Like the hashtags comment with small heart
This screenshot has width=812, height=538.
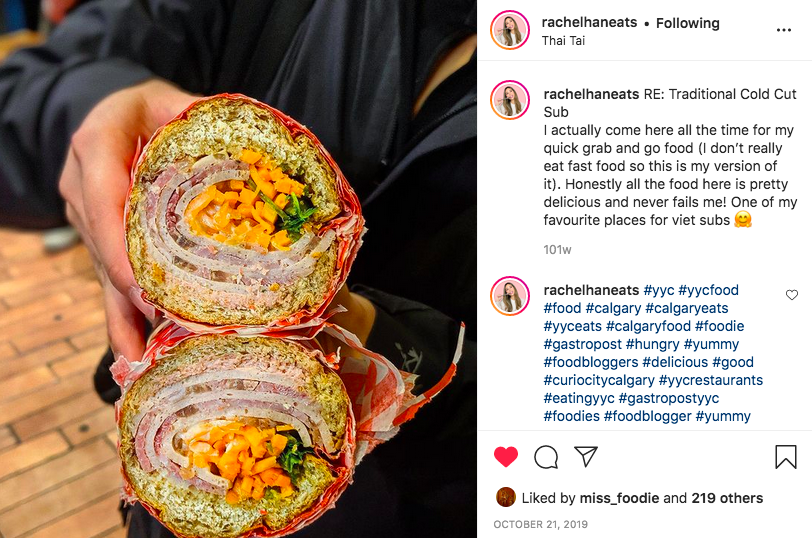(x=792, y=295)
